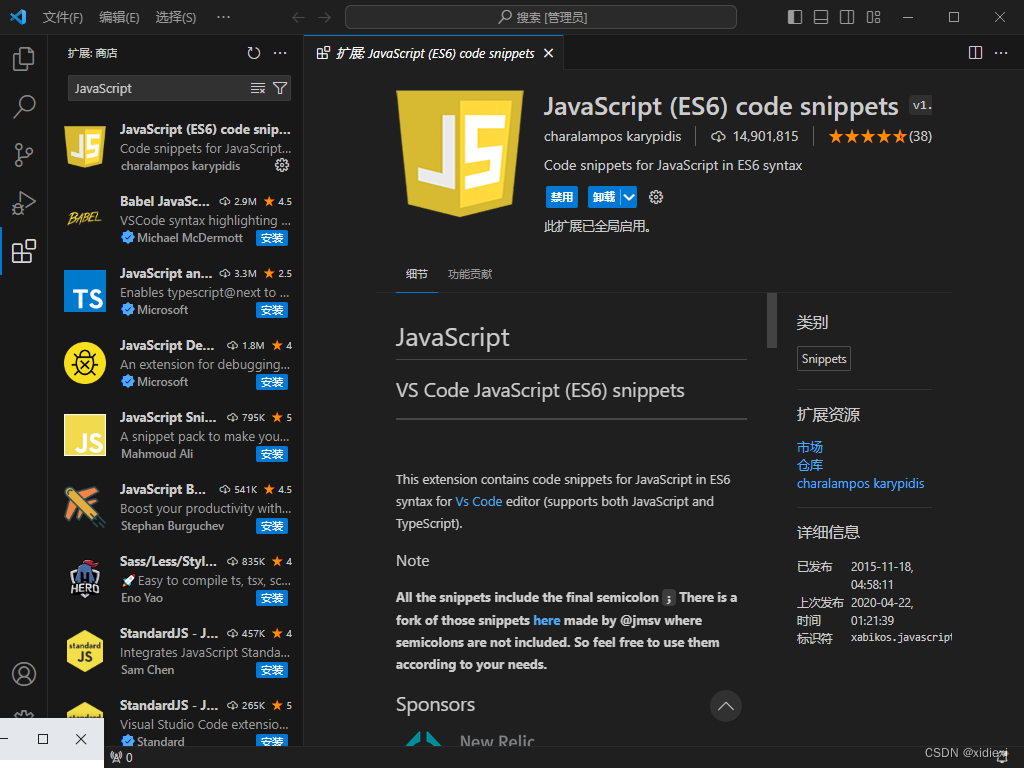Viewport: 1024px width, 768px height.
Task: Go forward with the navigation arrow
Action: [324, 18]
